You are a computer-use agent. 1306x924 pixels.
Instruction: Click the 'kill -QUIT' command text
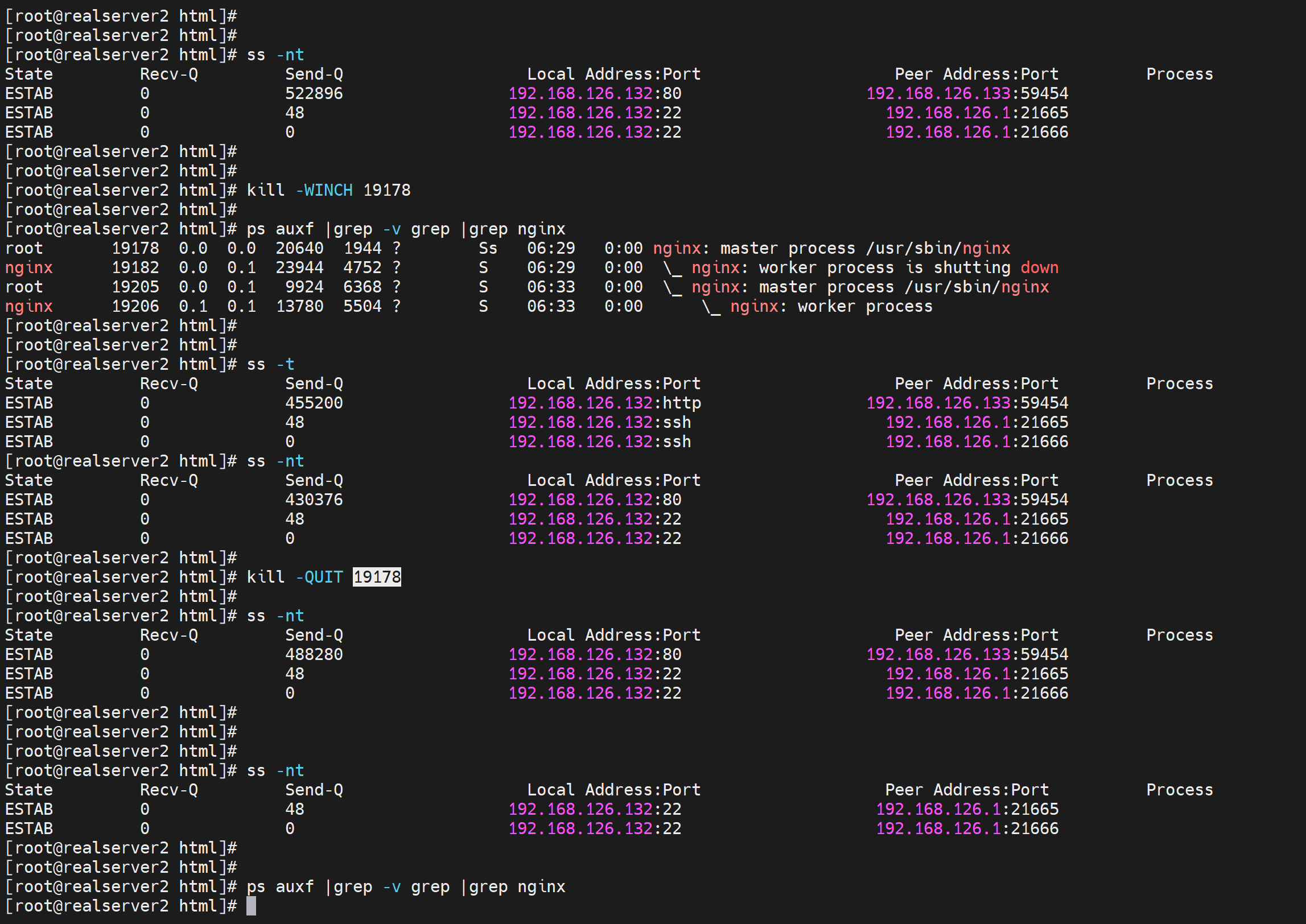295,577
